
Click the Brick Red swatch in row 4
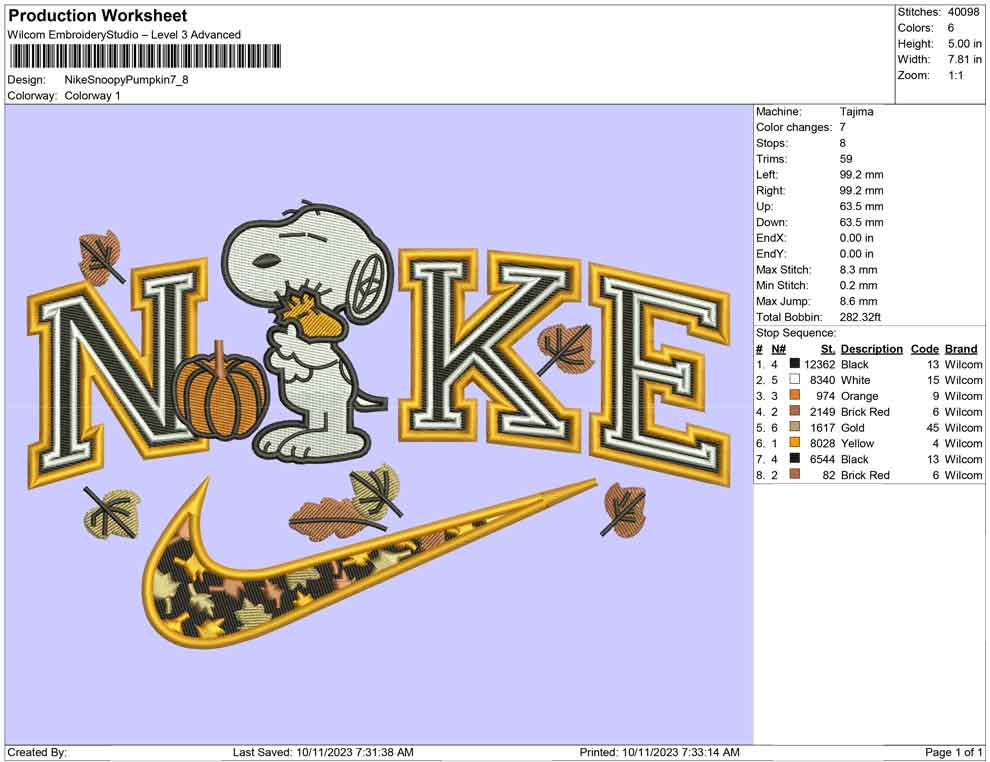(x=795, y=411)
